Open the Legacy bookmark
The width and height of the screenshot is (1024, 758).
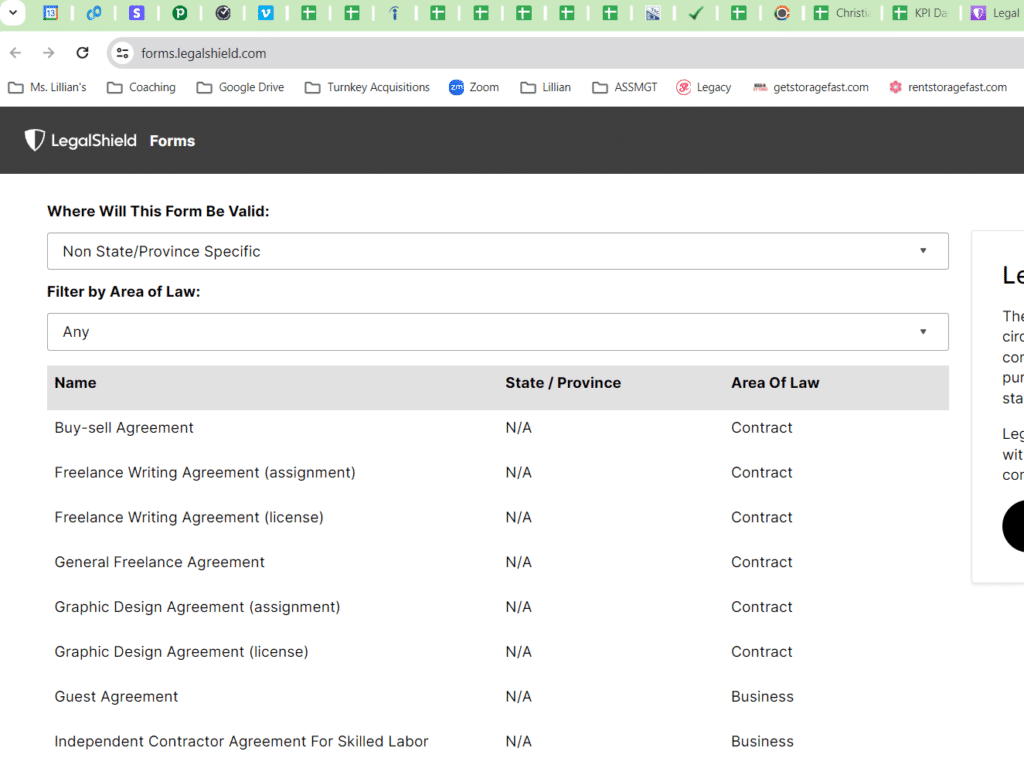coord(703,87)
